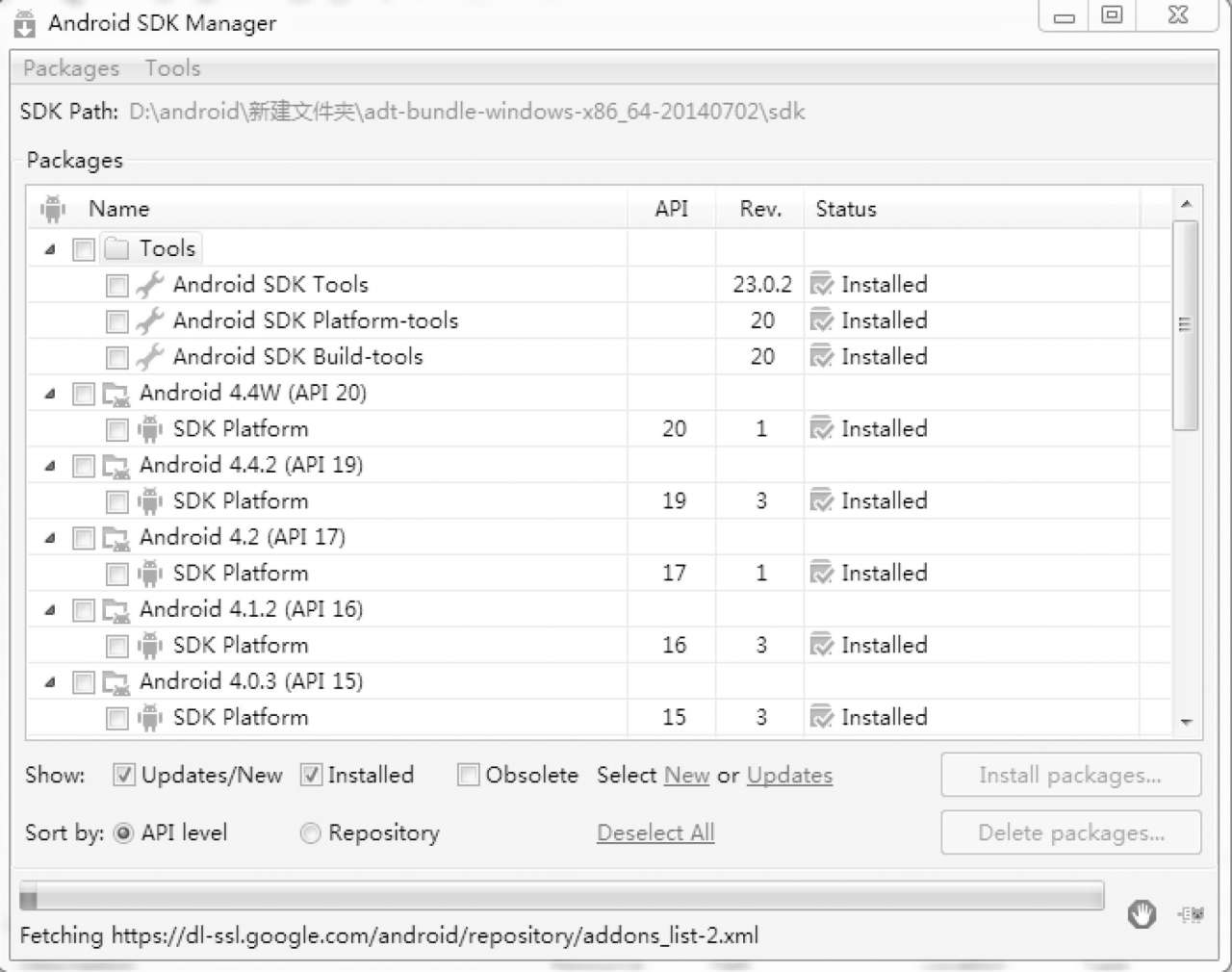Collapse the Tools tree group
The width and height of the screenshot is (1232, 972).
pyautogui.click(x=50, y=250)
